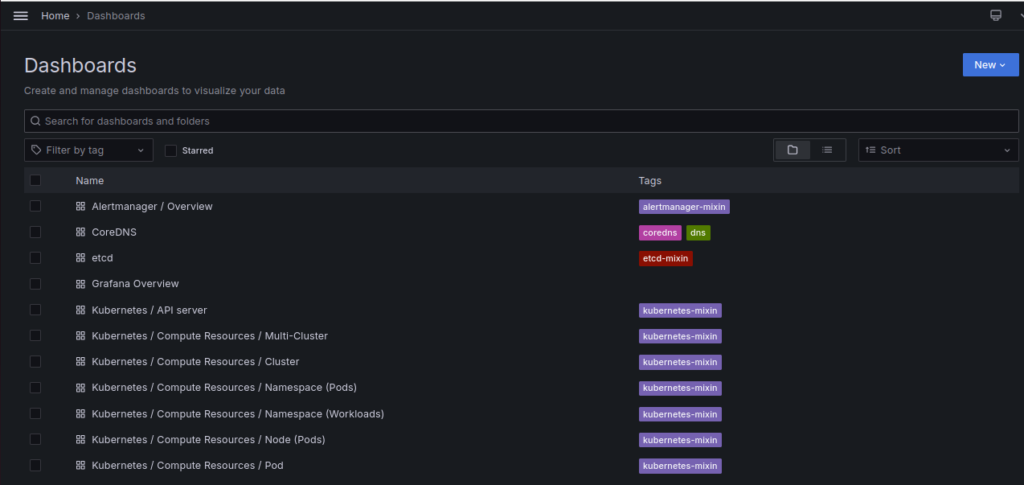The image size is (1024, 485).
Task: Open the Filter by tag dropdown
Action: click(x=89, y=150)
